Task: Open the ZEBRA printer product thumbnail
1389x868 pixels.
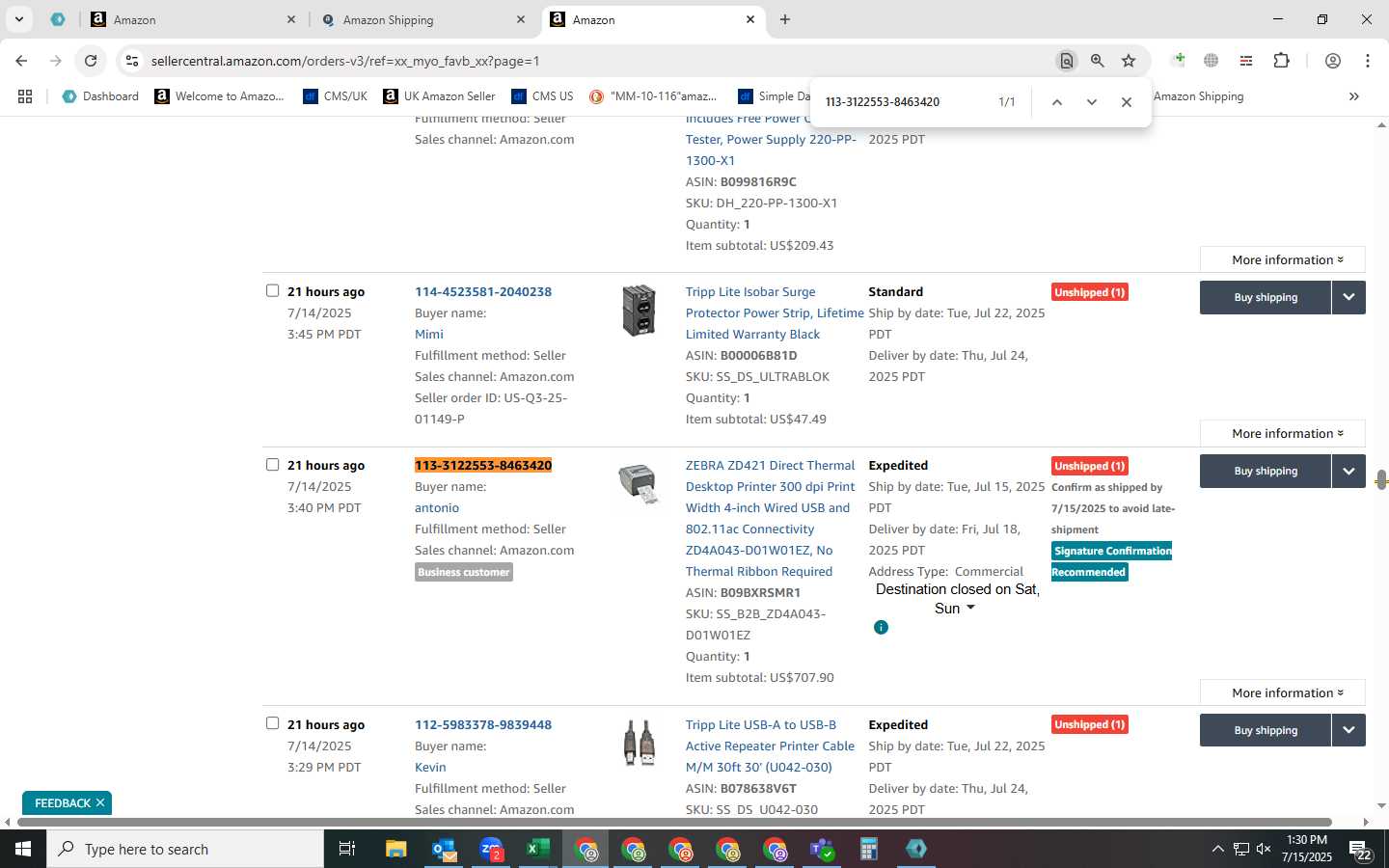Action: 639,483
